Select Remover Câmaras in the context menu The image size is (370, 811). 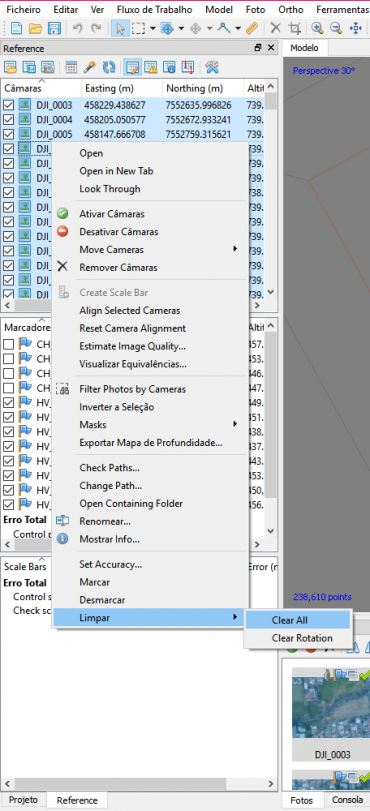pyautogui.click(x=151, y=267)
